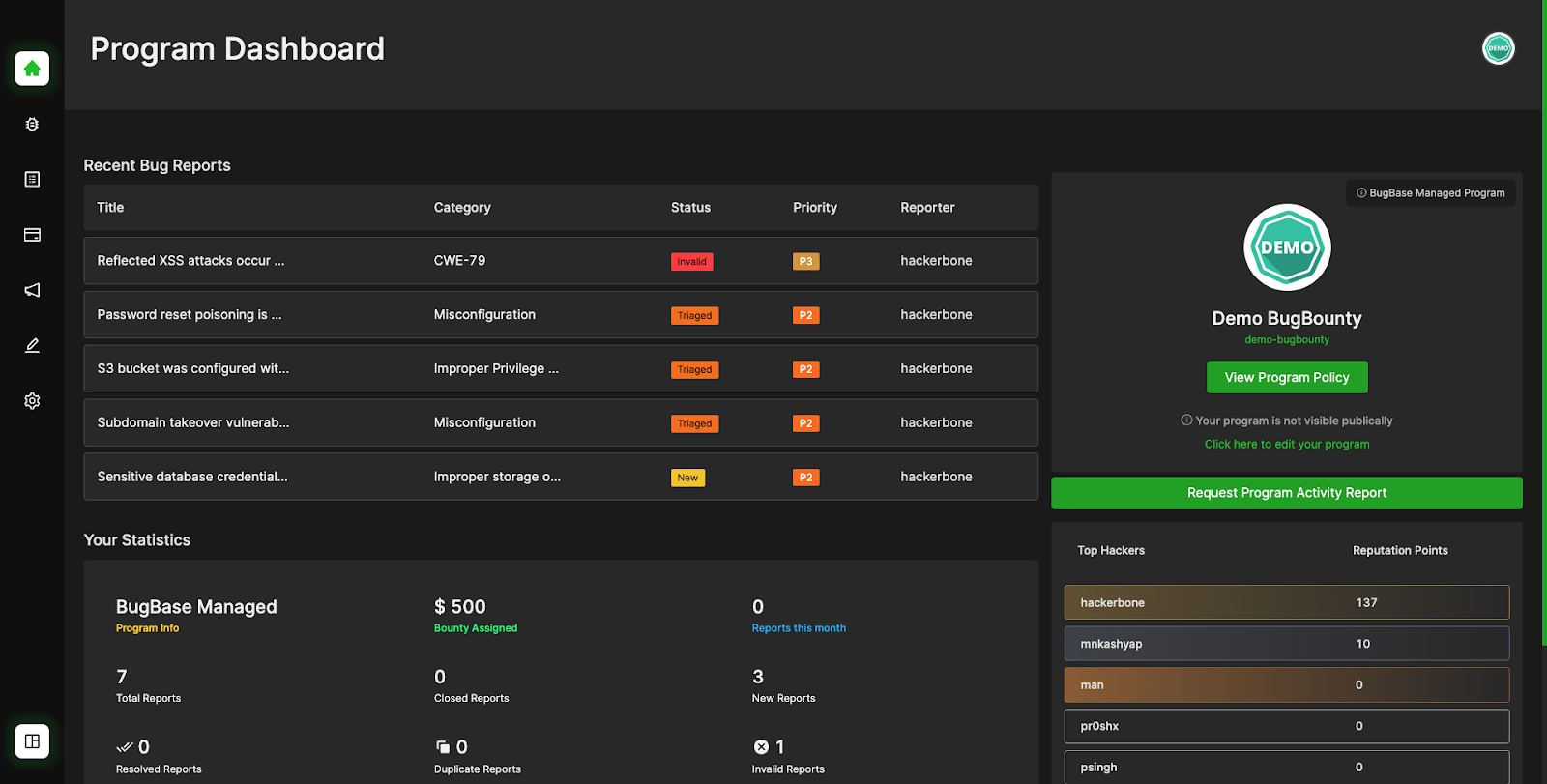This screenshot has height=784, width=1547.
Task: Request Program Activity Report
Action: coord(1287,493)
